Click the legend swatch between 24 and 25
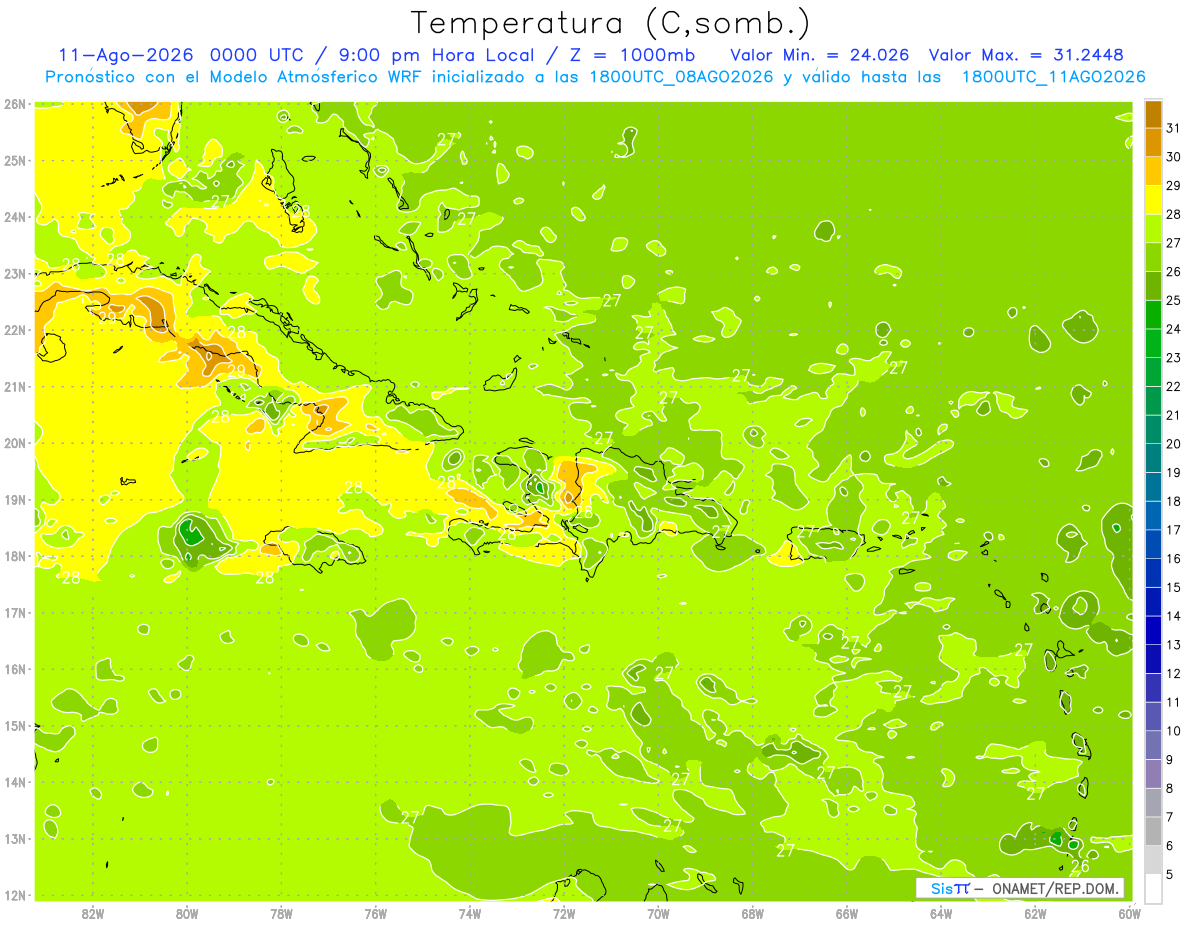This screenshot has height=927, width=1200. coord(1153,315)
